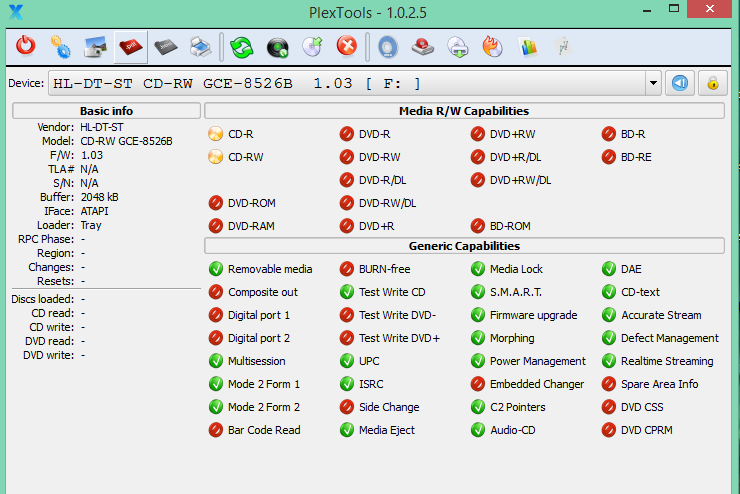The image size is (740, 494).
Task: Click the 'Composite out' label
Action: pos(263,293)
